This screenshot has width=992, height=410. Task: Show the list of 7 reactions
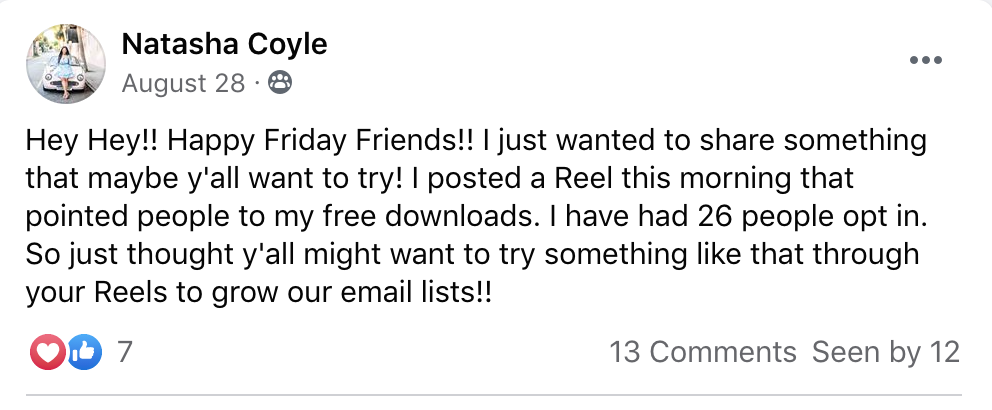click(x=125, y=352)
